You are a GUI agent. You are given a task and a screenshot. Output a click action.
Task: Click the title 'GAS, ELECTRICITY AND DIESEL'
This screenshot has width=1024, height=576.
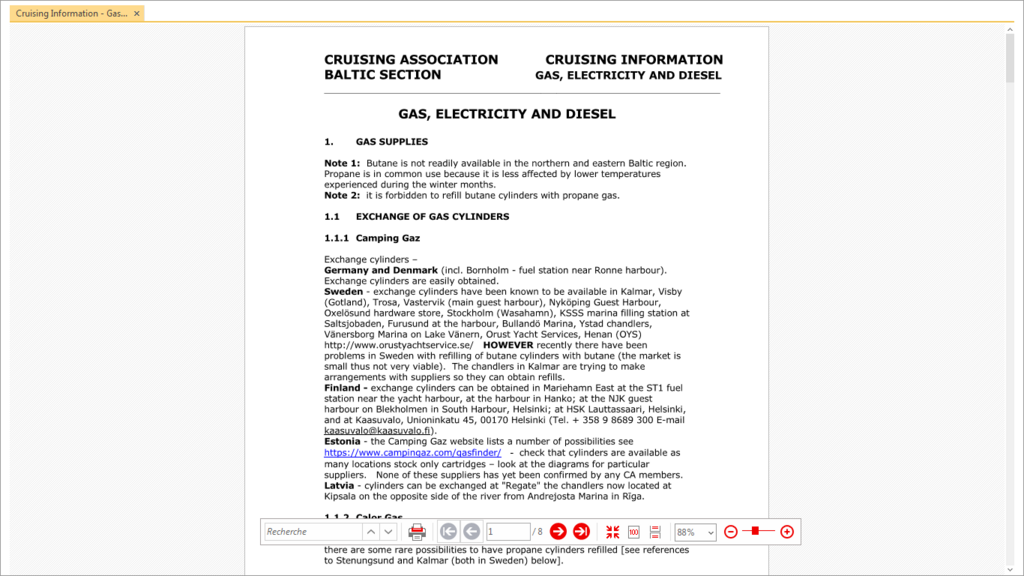tap(507, 114)
